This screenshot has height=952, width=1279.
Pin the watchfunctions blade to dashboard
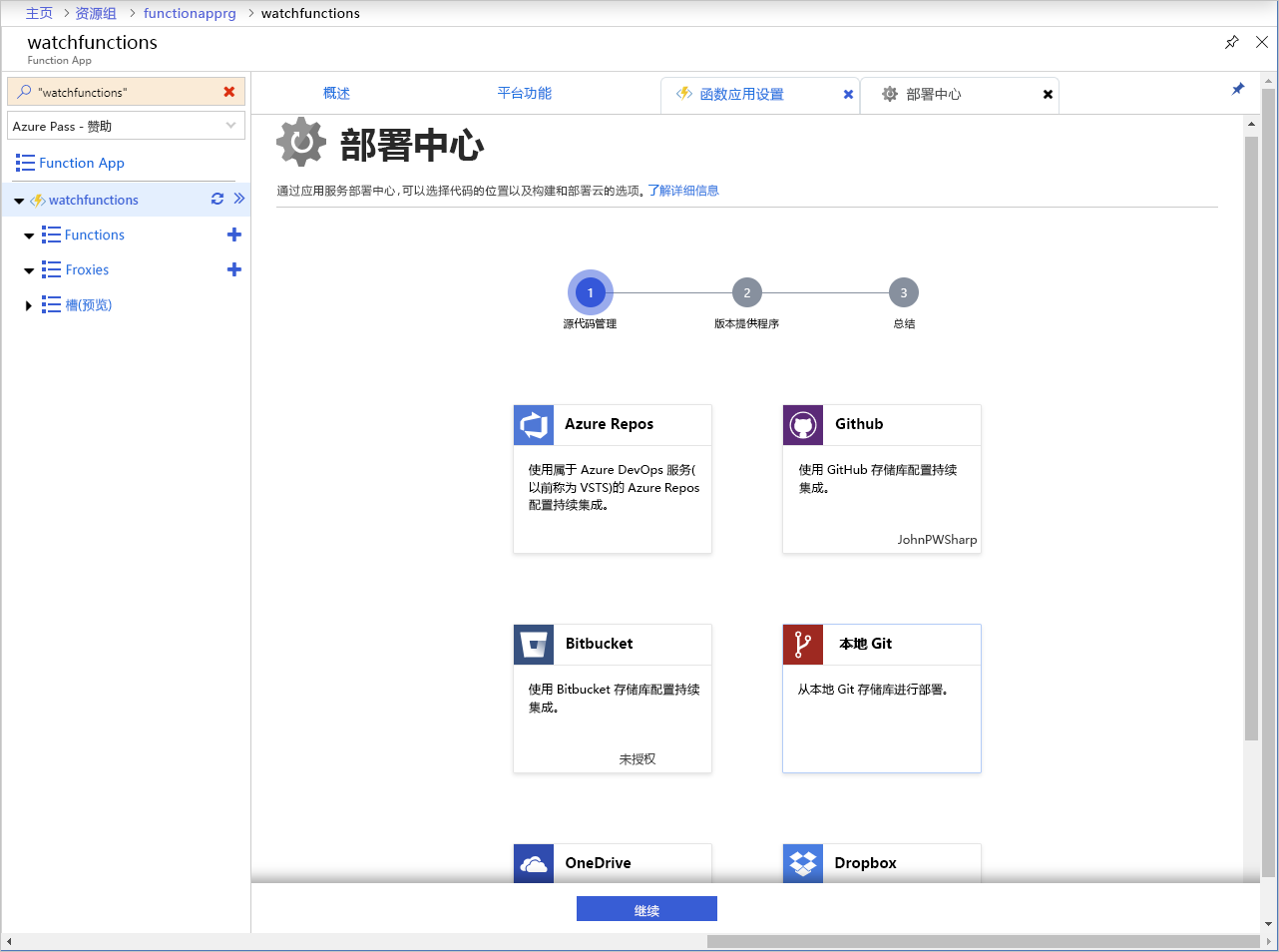pos(1232,42)
